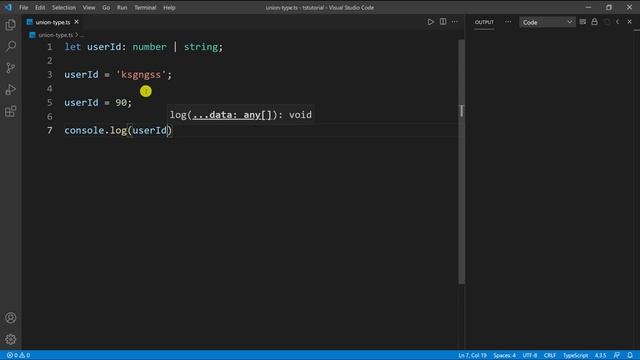Open the Selection menu
Viewport: 640px width, 360px height.
tap(64, 7)
